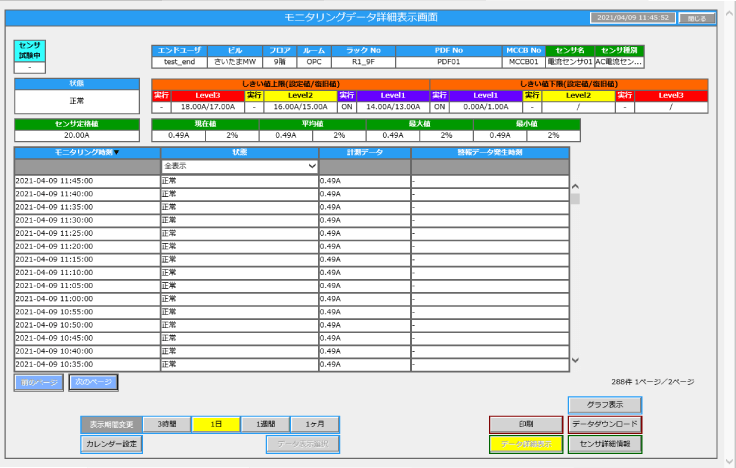Select the 3時間 display period
The width and height of the screenshot is (736, 468).
[x=167, y=424]
